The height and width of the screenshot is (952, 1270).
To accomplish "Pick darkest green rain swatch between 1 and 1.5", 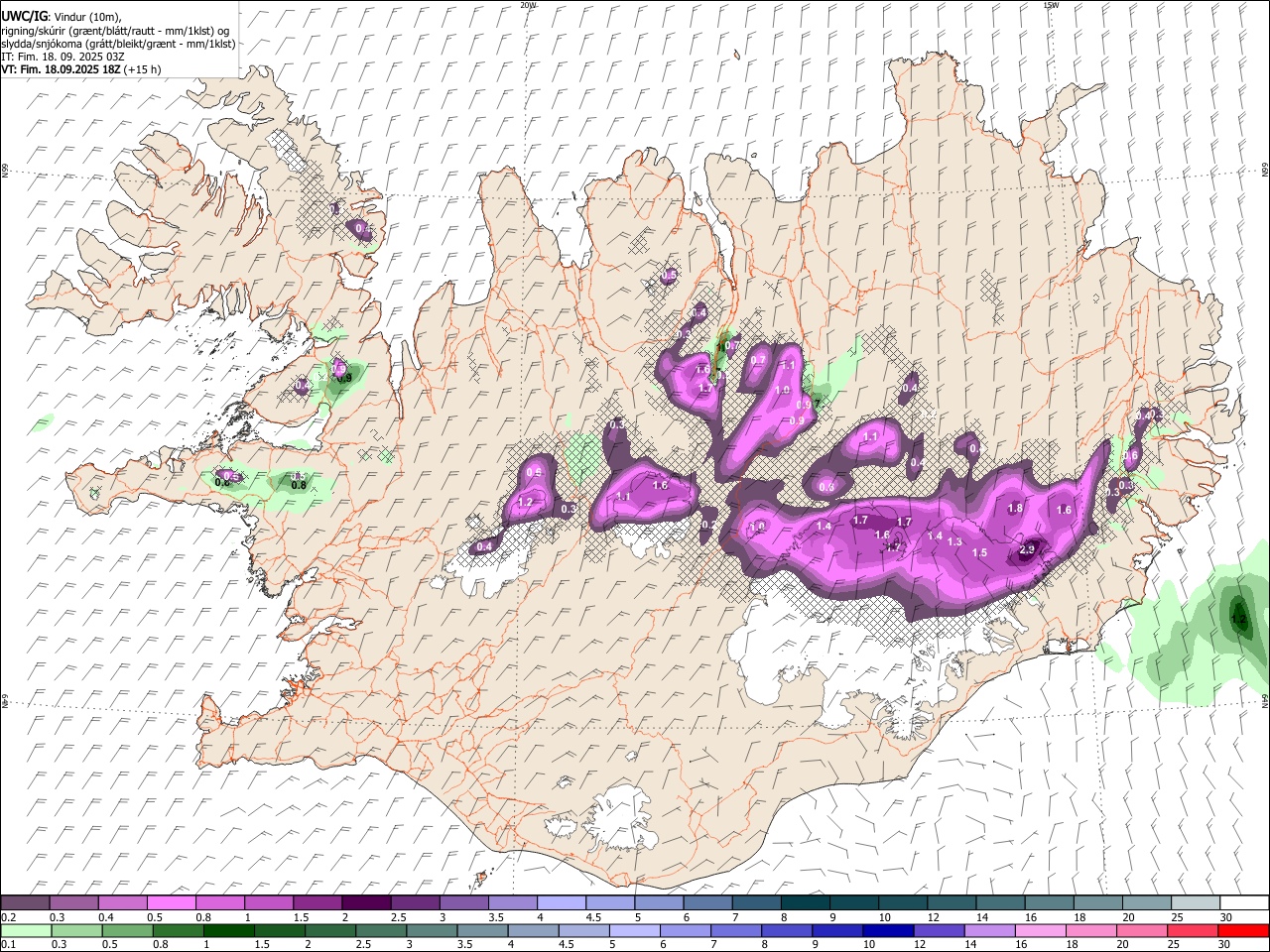I will tap(228, 930).
